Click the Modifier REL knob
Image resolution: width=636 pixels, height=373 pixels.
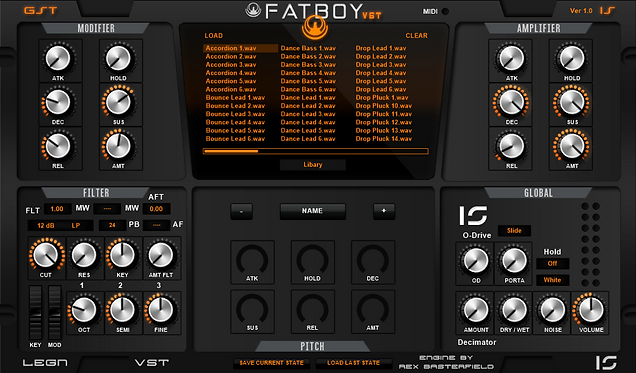(58, 146)
